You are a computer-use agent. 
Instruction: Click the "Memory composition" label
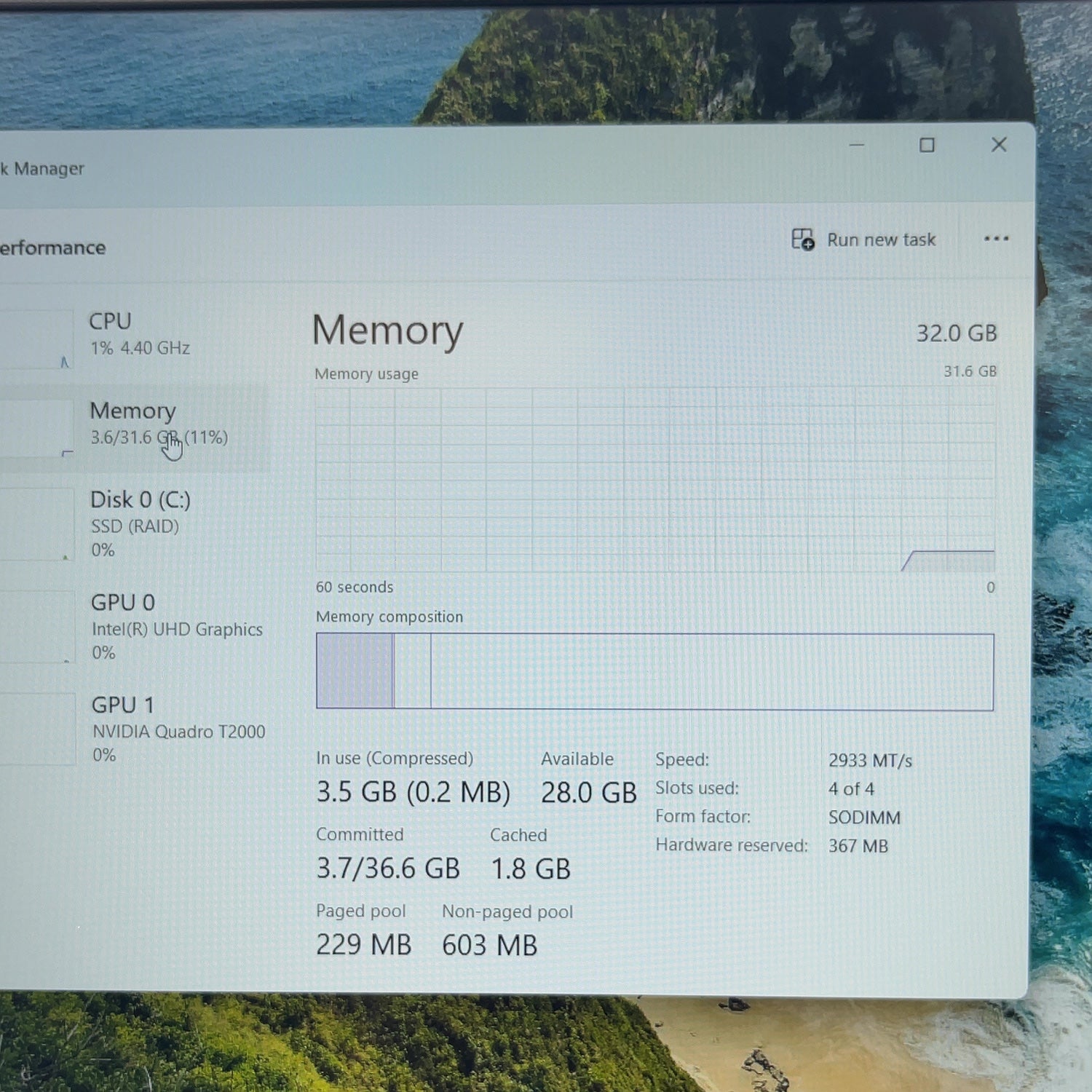point(389,617)
